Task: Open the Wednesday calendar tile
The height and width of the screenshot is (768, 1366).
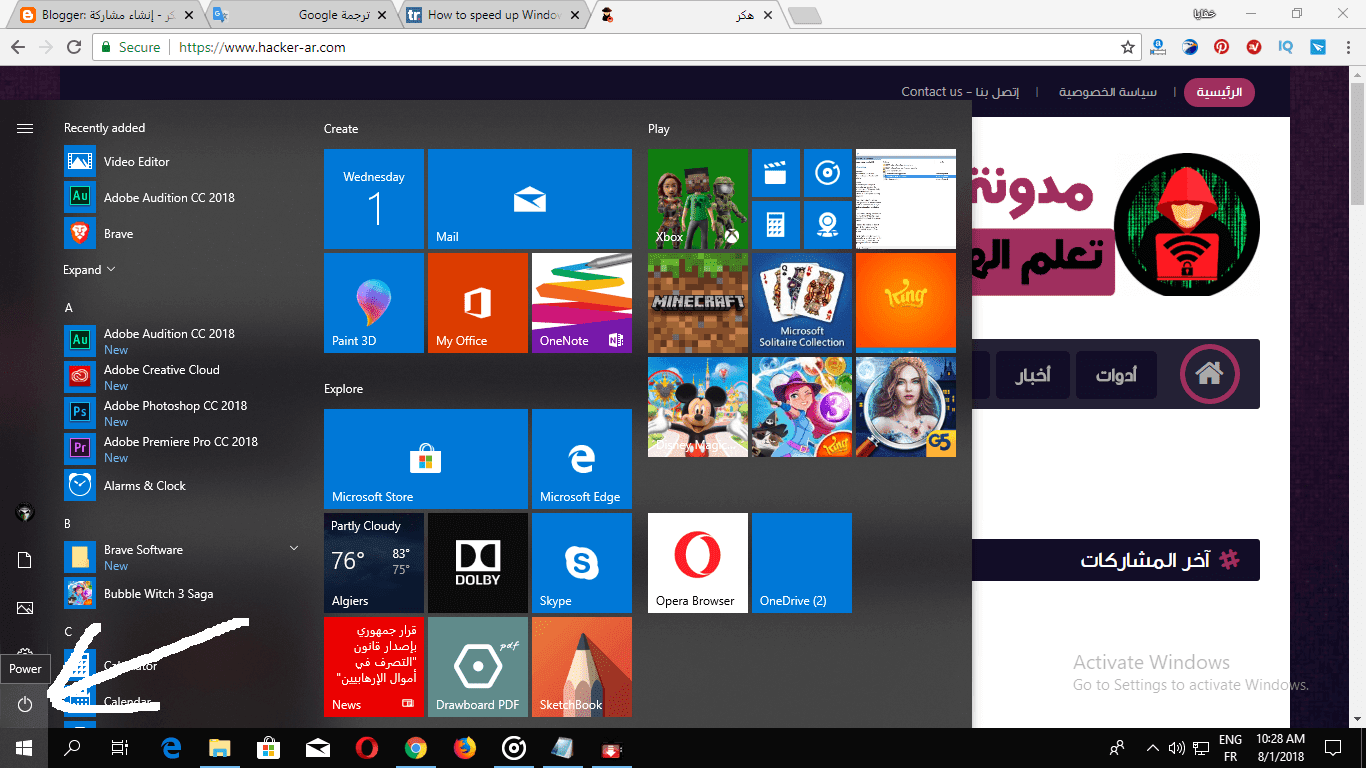Action: pos(374,199)
